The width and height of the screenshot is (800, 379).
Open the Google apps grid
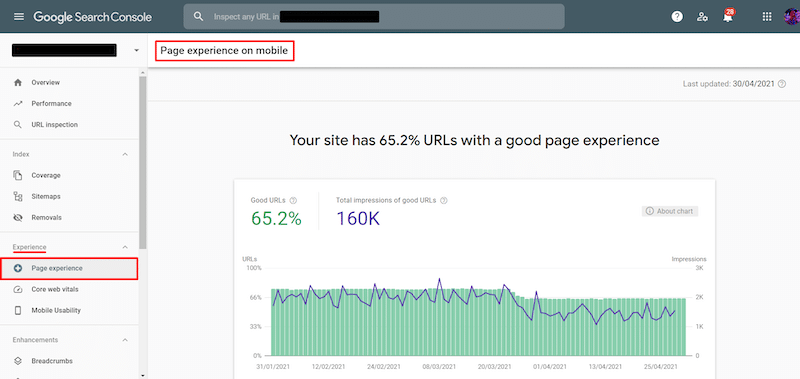click(766, 16)
